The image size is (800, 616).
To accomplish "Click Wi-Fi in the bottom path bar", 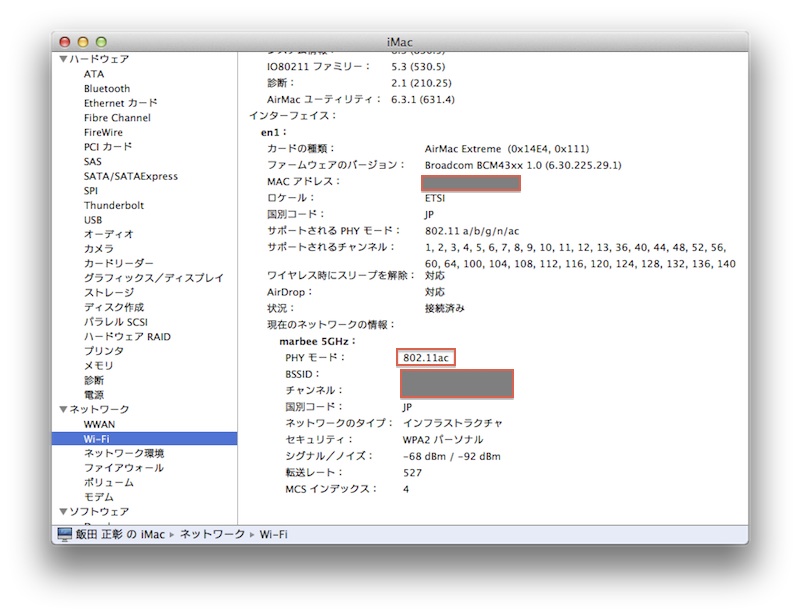I will point(273,535).
